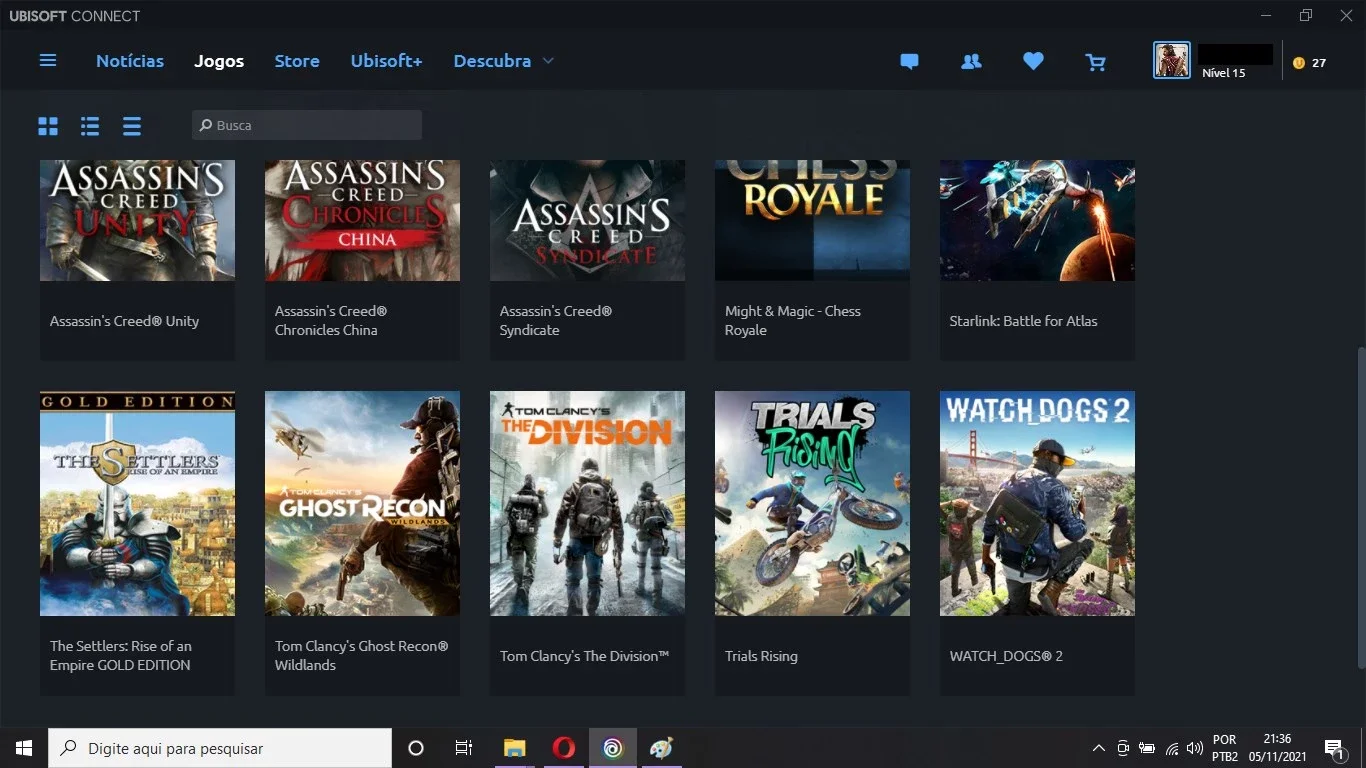Viewport: 1366px width, 768px height.
Task: Open Assassin's Creed Chronicles China cover
Action: 362,220
